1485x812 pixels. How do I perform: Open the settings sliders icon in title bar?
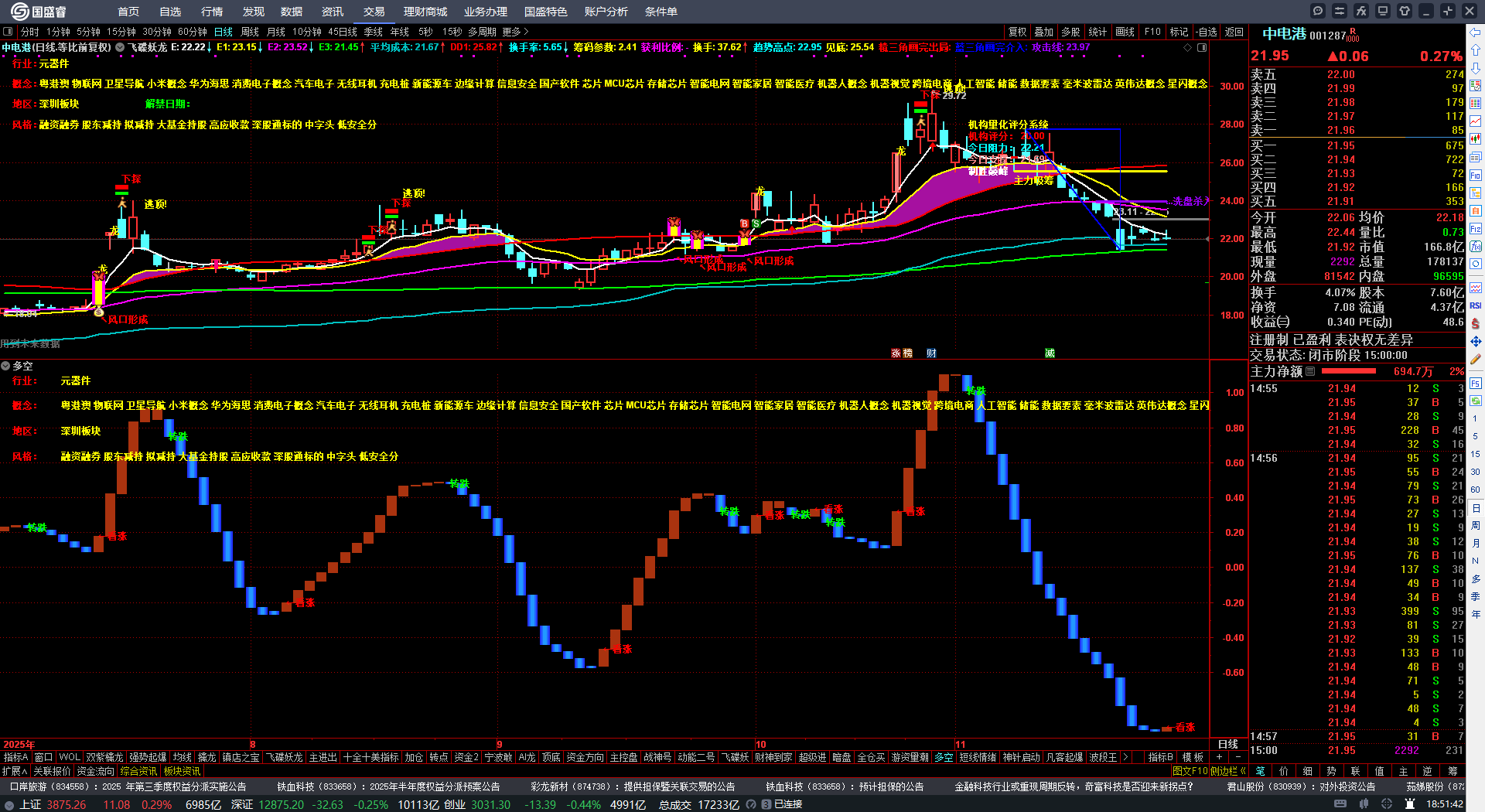coord(1340,11)
